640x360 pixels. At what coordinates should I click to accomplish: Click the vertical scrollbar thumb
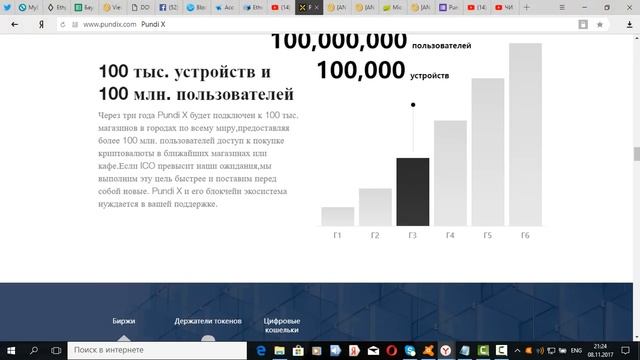point(636,154)
